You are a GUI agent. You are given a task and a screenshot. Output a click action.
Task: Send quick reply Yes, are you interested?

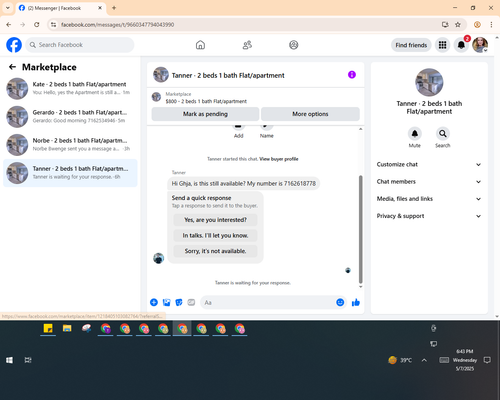[x=215, y=220]
